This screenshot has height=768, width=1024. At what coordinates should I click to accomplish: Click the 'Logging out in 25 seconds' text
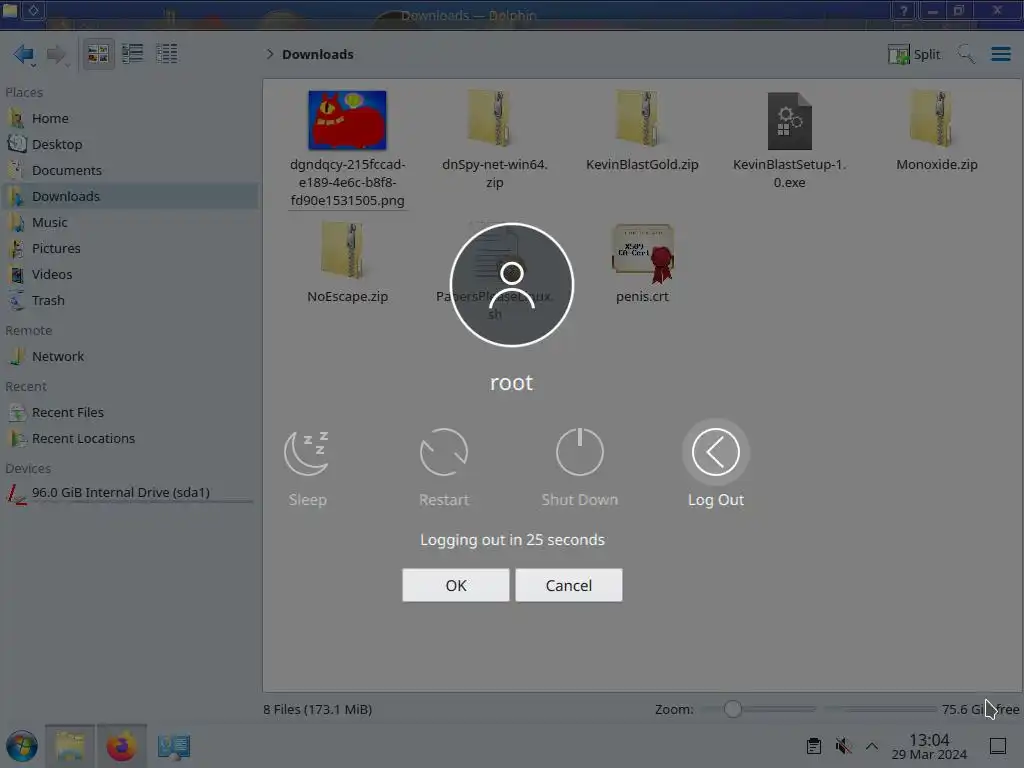(512, 540)
